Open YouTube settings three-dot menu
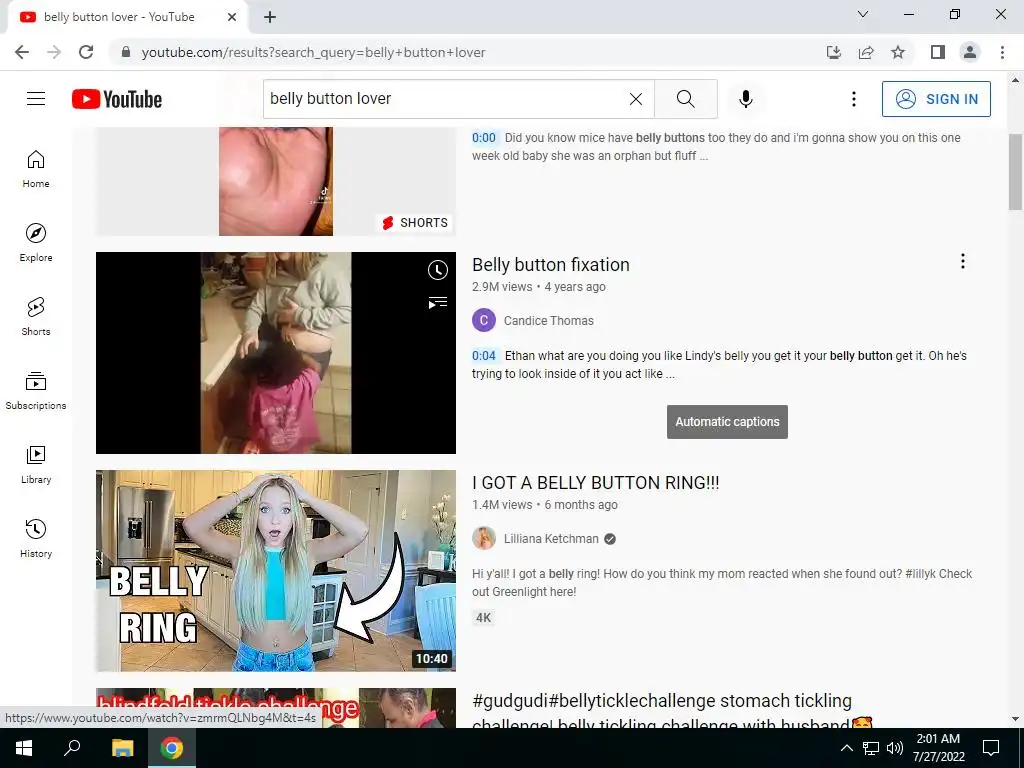 (x=854, y=99)
